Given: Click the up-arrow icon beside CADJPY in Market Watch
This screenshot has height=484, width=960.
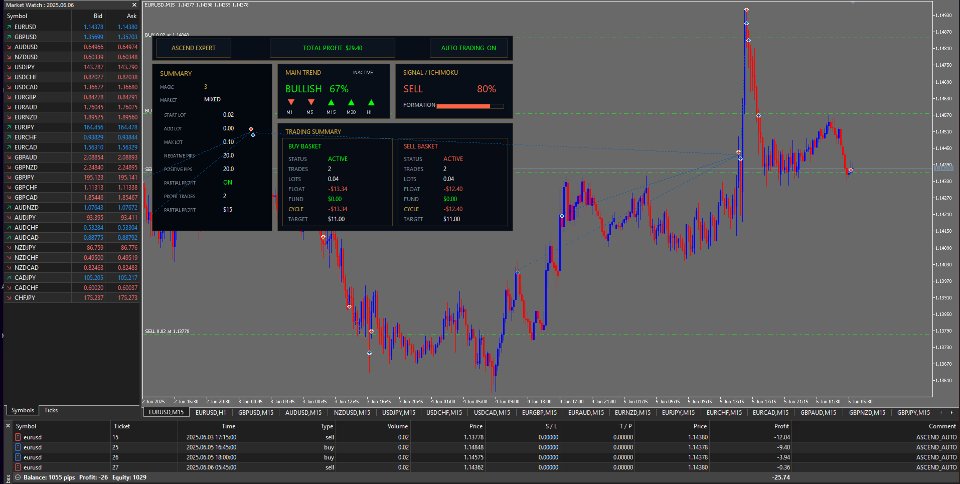Looking at the screenshot, I should pyautogui.click(x=9, y=278).
